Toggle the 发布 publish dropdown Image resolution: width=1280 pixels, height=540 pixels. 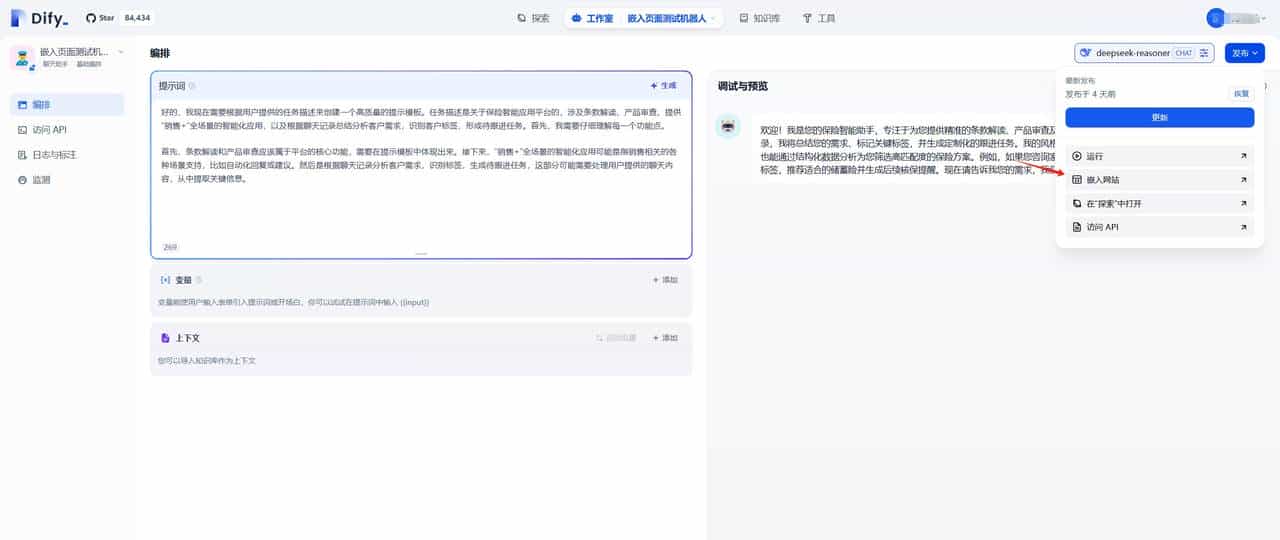coord(1245,53)
